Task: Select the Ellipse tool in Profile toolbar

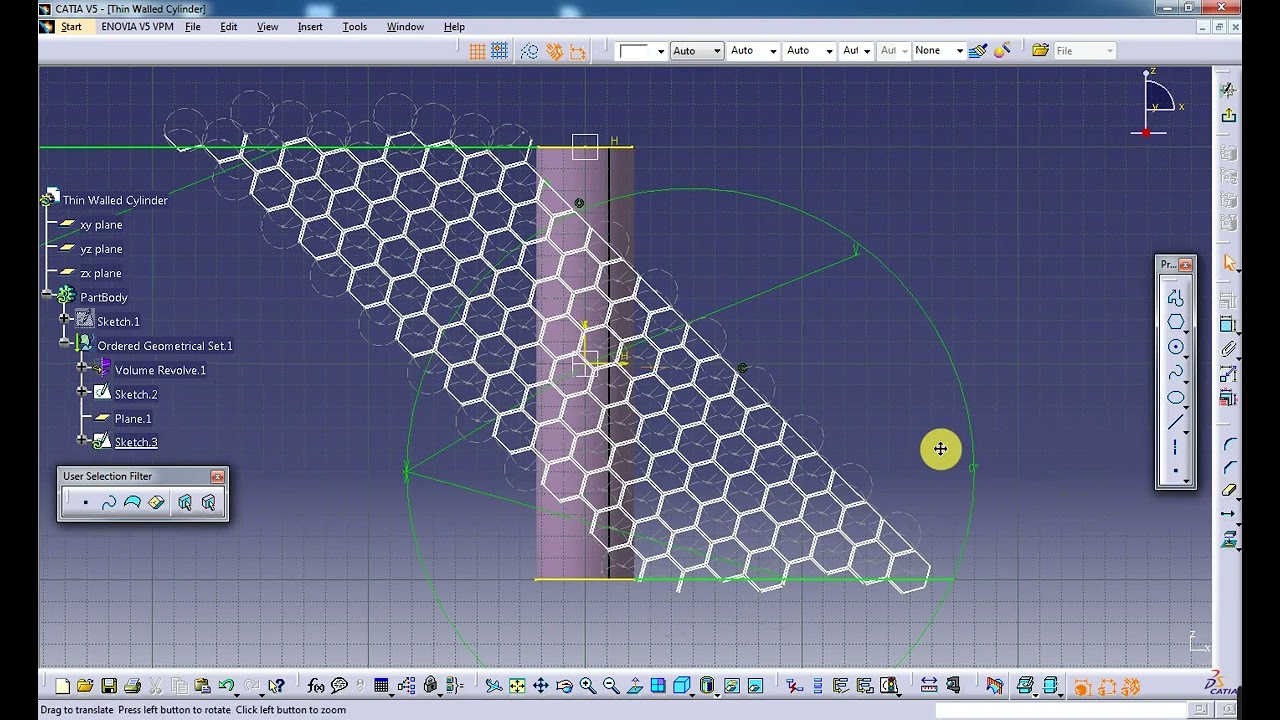Action: (x=1175, y=397)
